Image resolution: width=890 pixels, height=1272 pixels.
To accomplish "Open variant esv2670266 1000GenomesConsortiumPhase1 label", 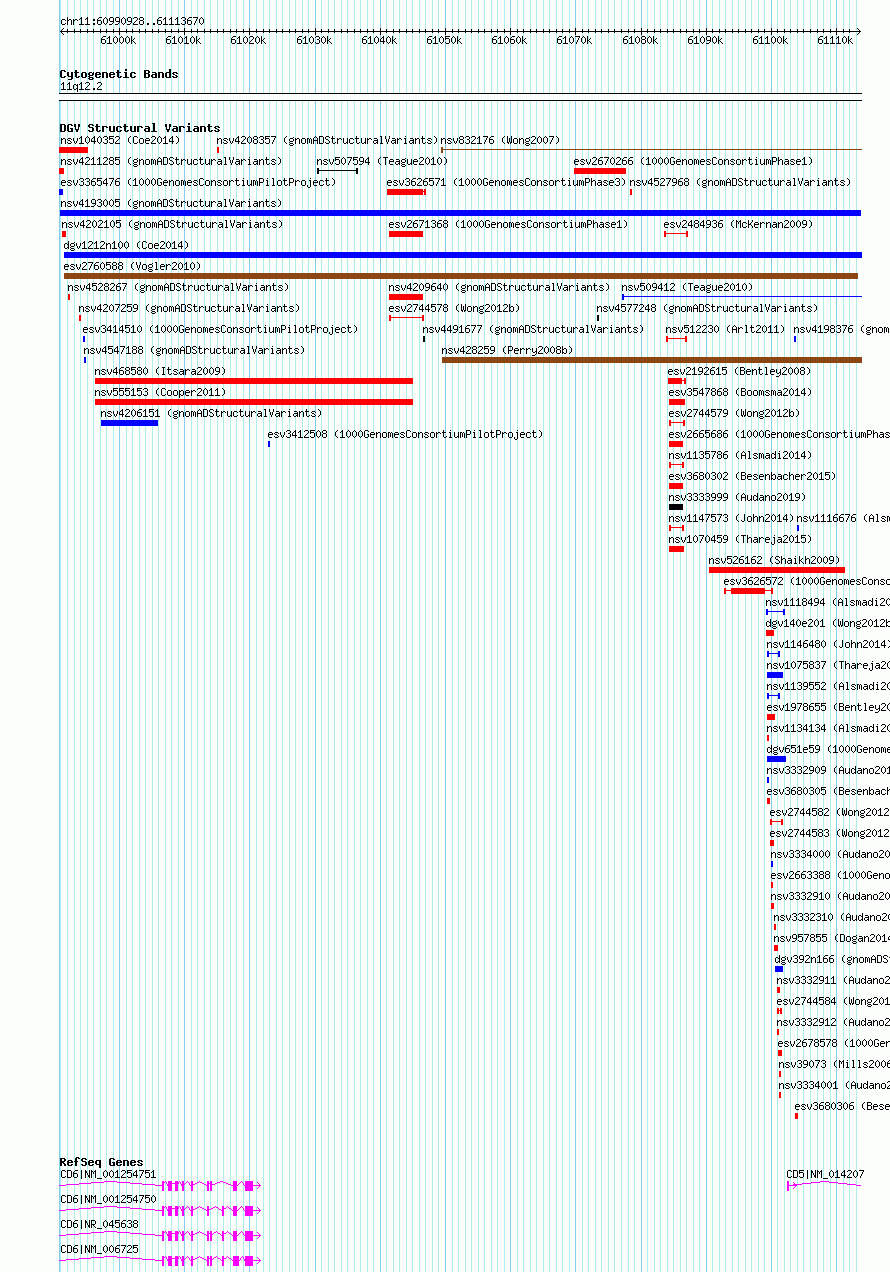I will pos(693,161).
